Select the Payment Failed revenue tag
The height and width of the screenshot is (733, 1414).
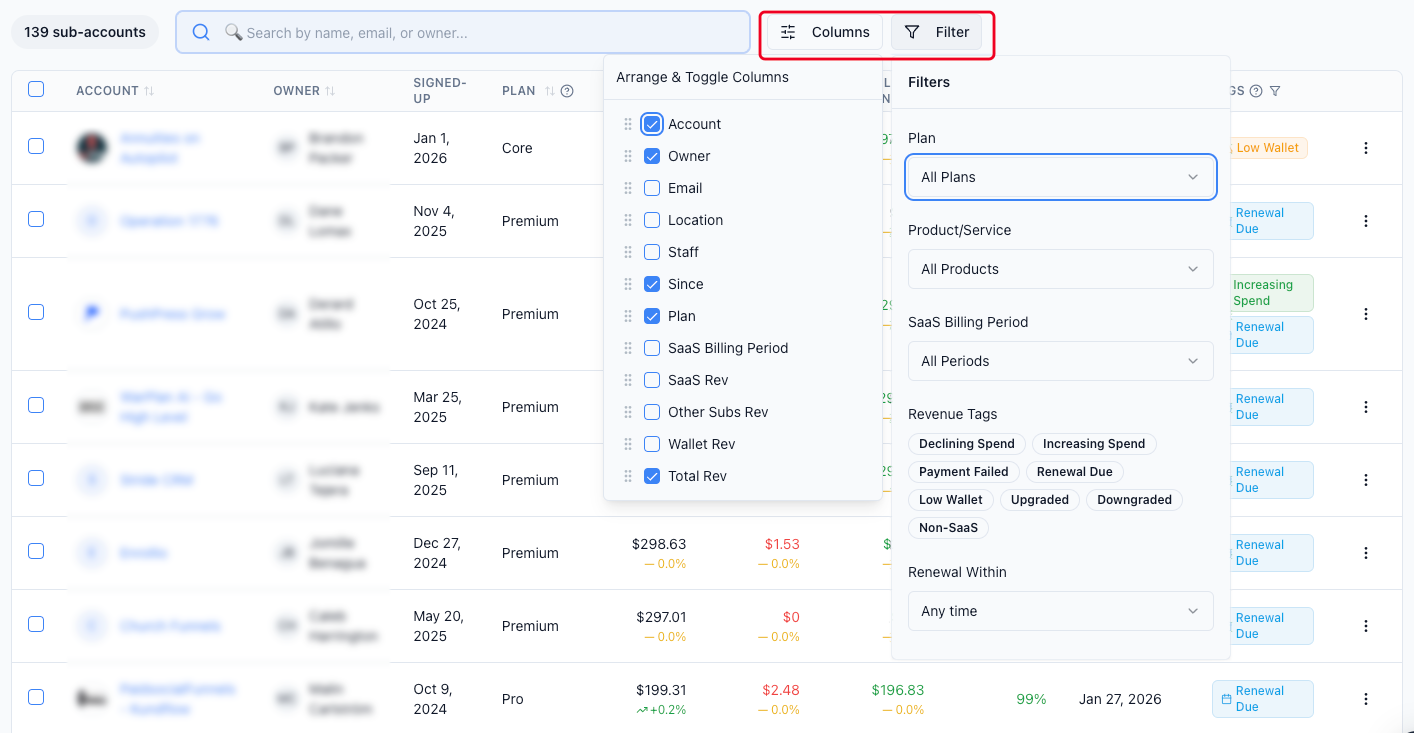[x=964, y=472]
